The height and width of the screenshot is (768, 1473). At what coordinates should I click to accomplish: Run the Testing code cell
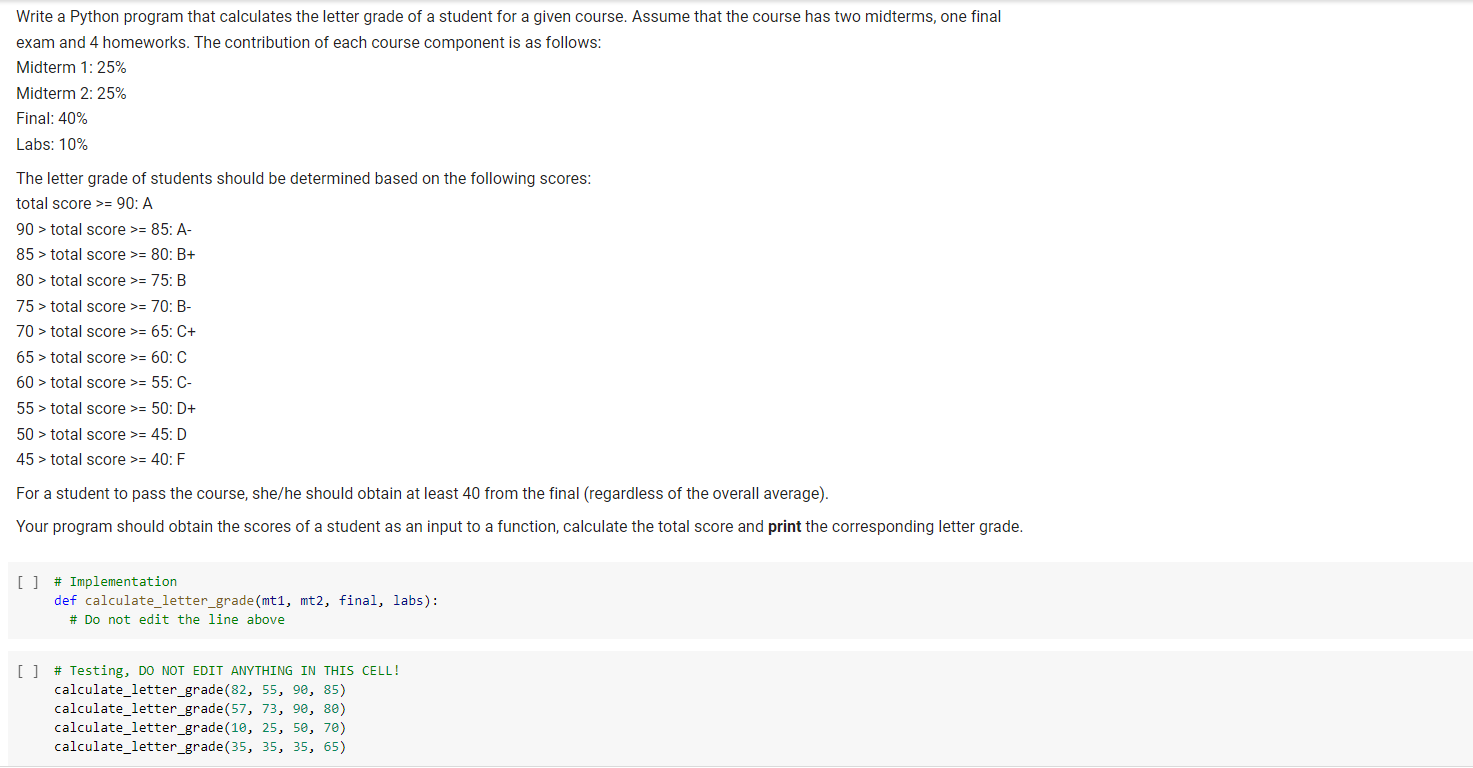27,671
